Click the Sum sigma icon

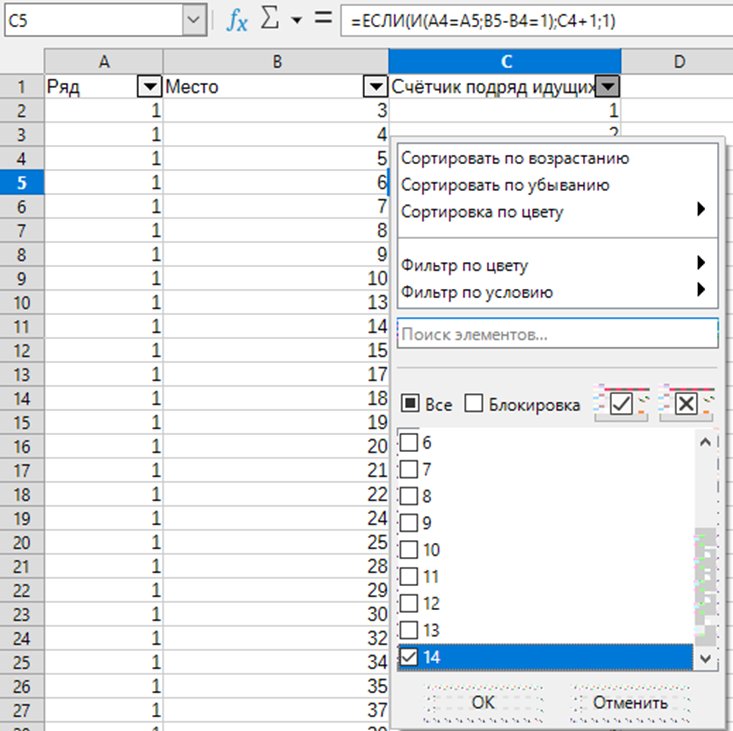click(x=270, y=19)
